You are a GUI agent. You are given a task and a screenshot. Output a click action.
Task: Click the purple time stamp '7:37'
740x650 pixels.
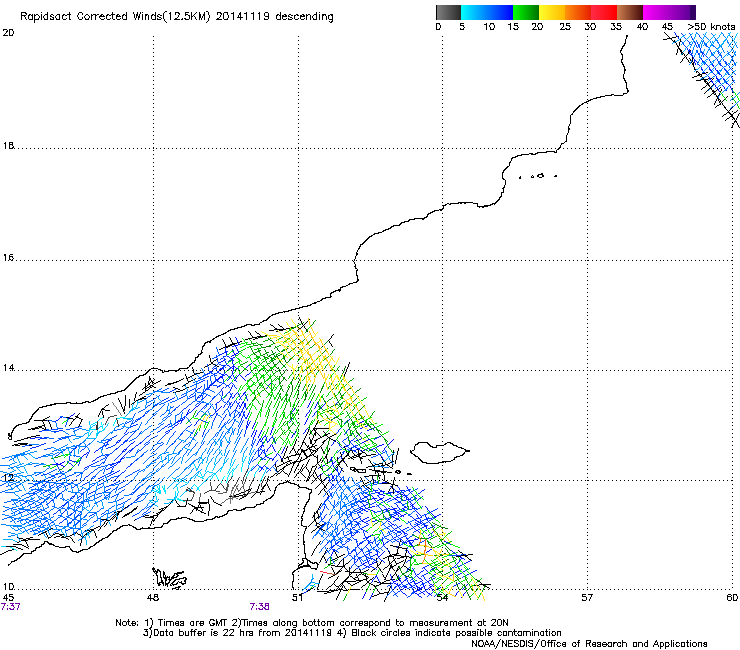10,607
